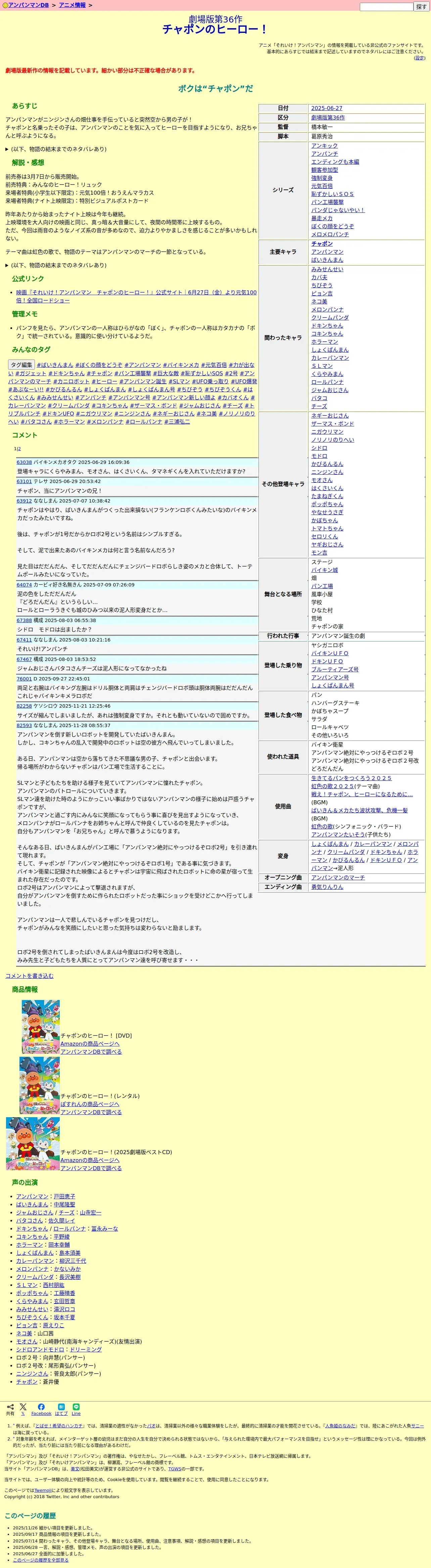This screenshot has height=1568, width=431.
Task: Share via the Hatena bookmark icon
Action: (x=61, y=1407)
